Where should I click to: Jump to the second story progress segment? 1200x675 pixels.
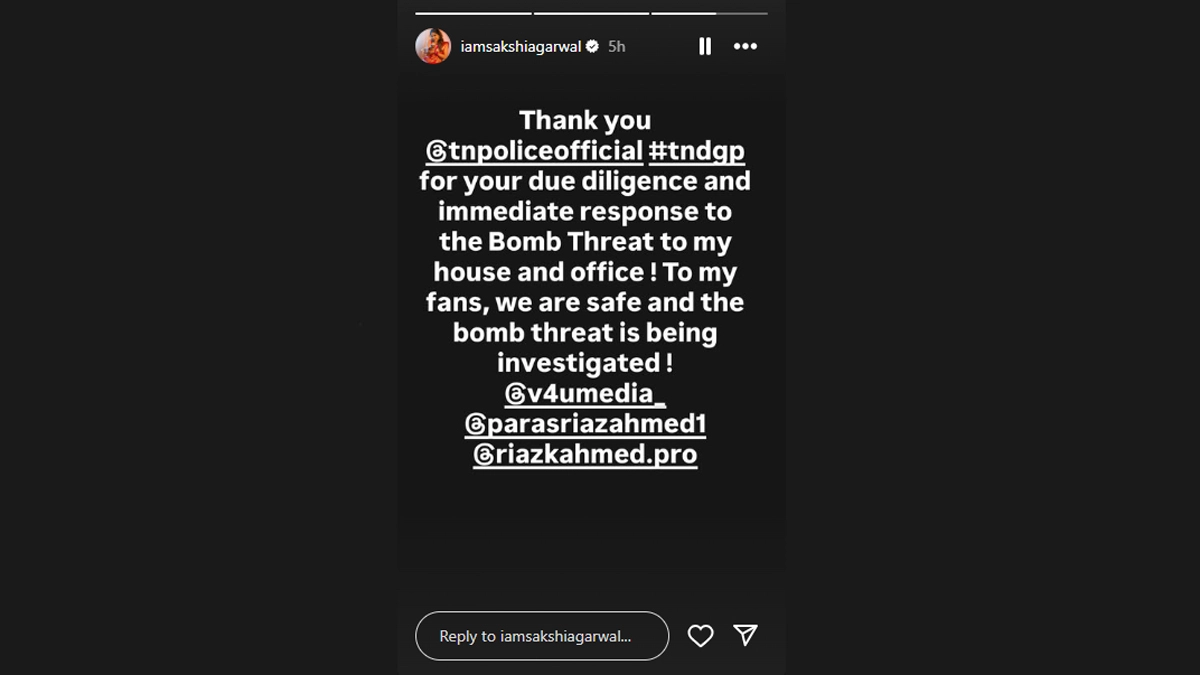coord(591,13)
